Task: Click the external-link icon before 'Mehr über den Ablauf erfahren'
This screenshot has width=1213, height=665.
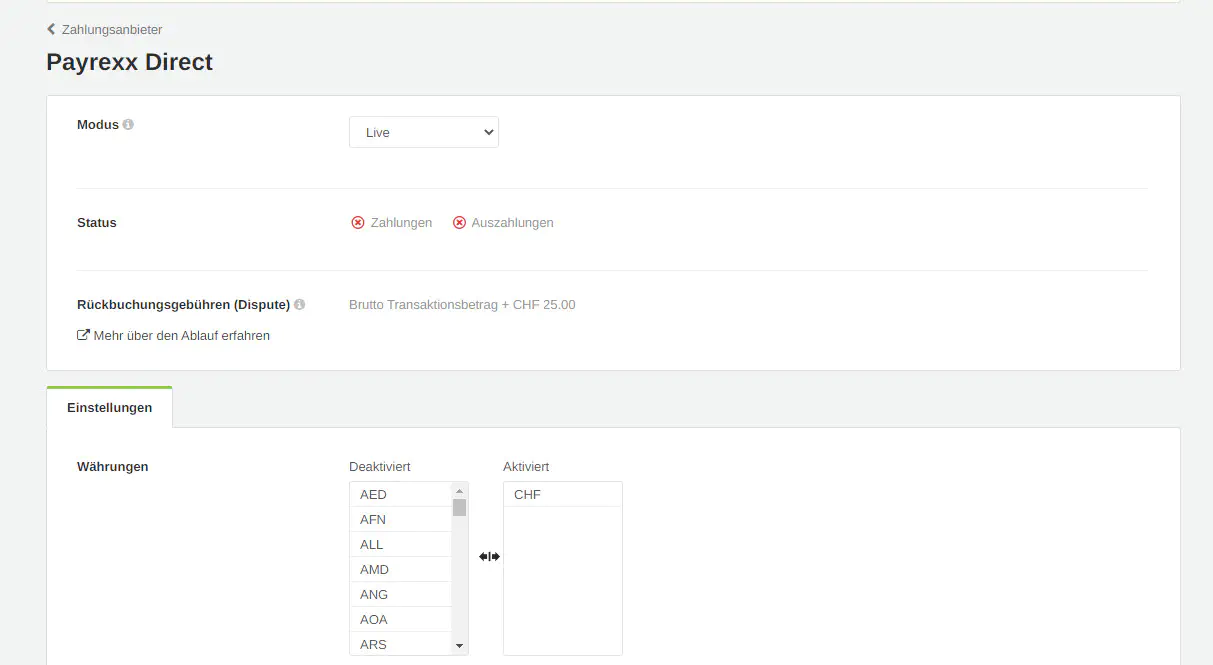Action: click(83, 334)
